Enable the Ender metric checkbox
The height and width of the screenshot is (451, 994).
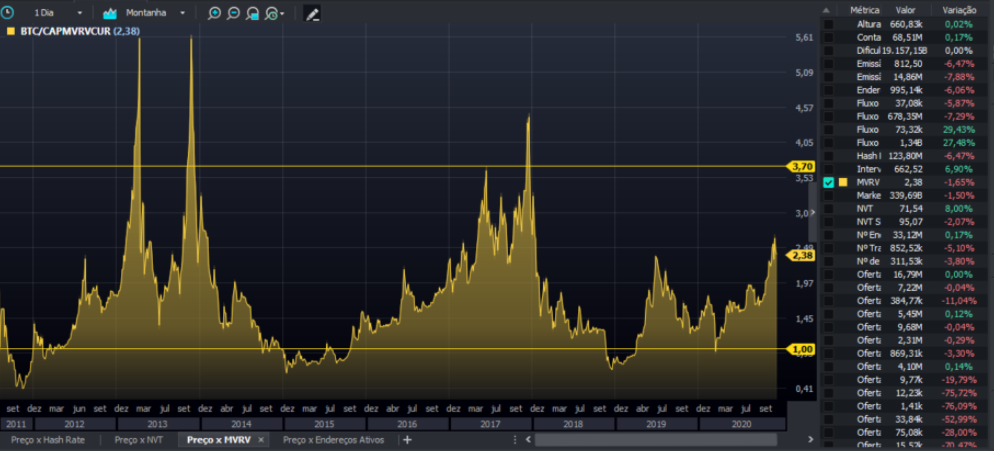(x=829, y=90)
